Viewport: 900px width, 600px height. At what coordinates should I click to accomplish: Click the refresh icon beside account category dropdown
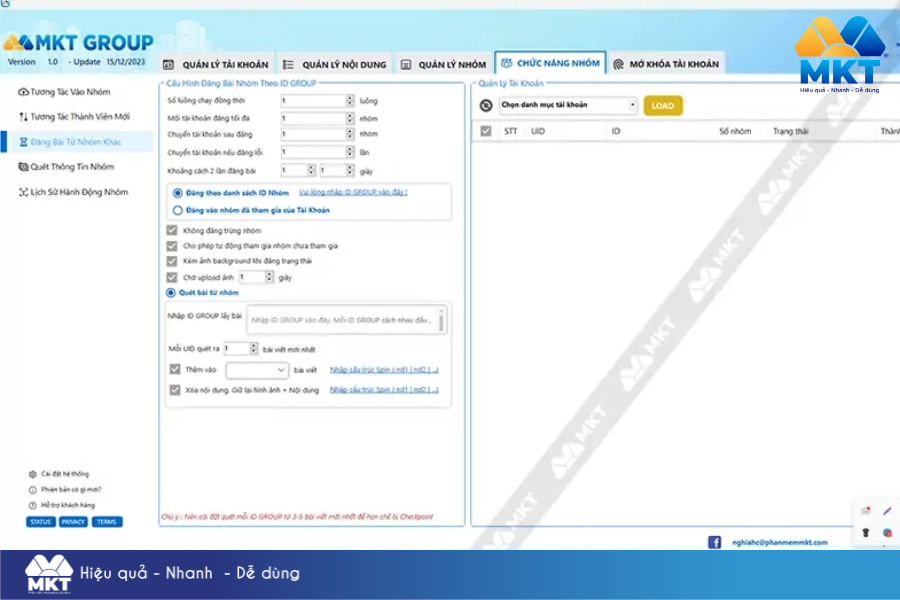(486, 105)
